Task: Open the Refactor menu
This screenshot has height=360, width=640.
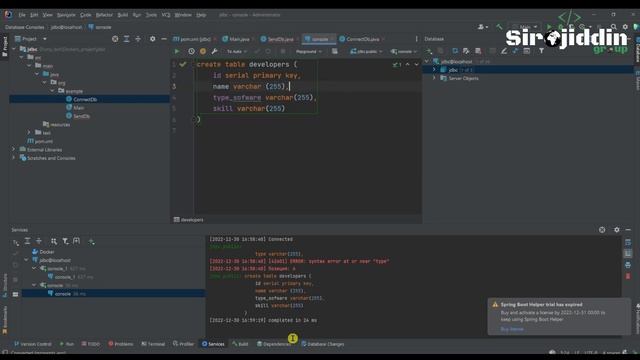Action: (104, 15)
